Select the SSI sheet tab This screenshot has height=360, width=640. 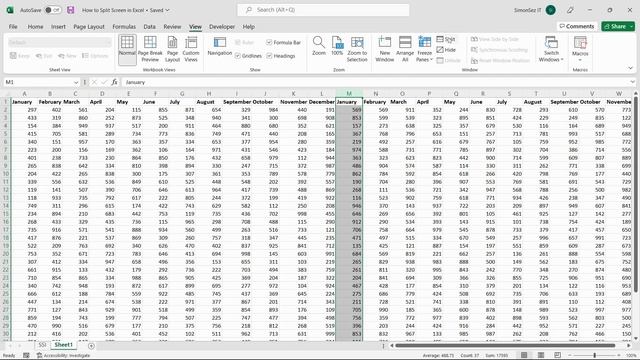pyautogui.click(x=42, y=345)
